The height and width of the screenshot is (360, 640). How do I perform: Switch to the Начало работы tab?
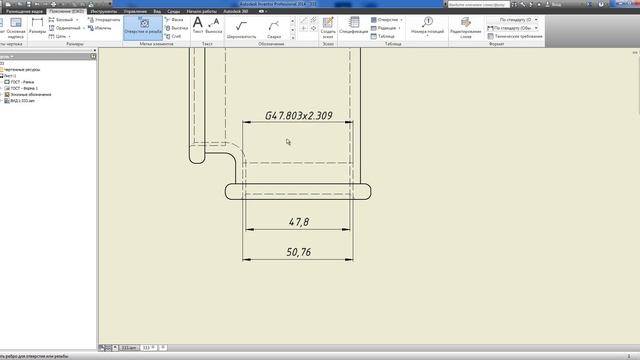pos(202,11)
